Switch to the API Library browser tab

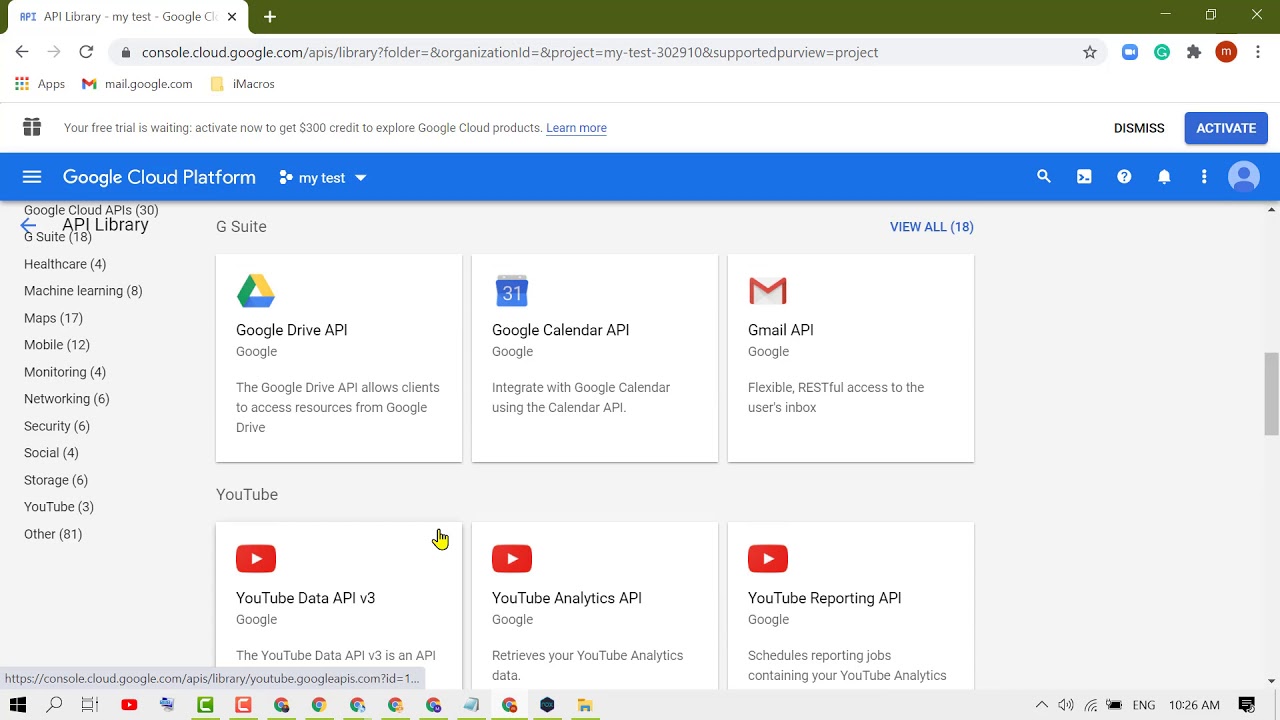pyautogui.click(x=128, y=17)
